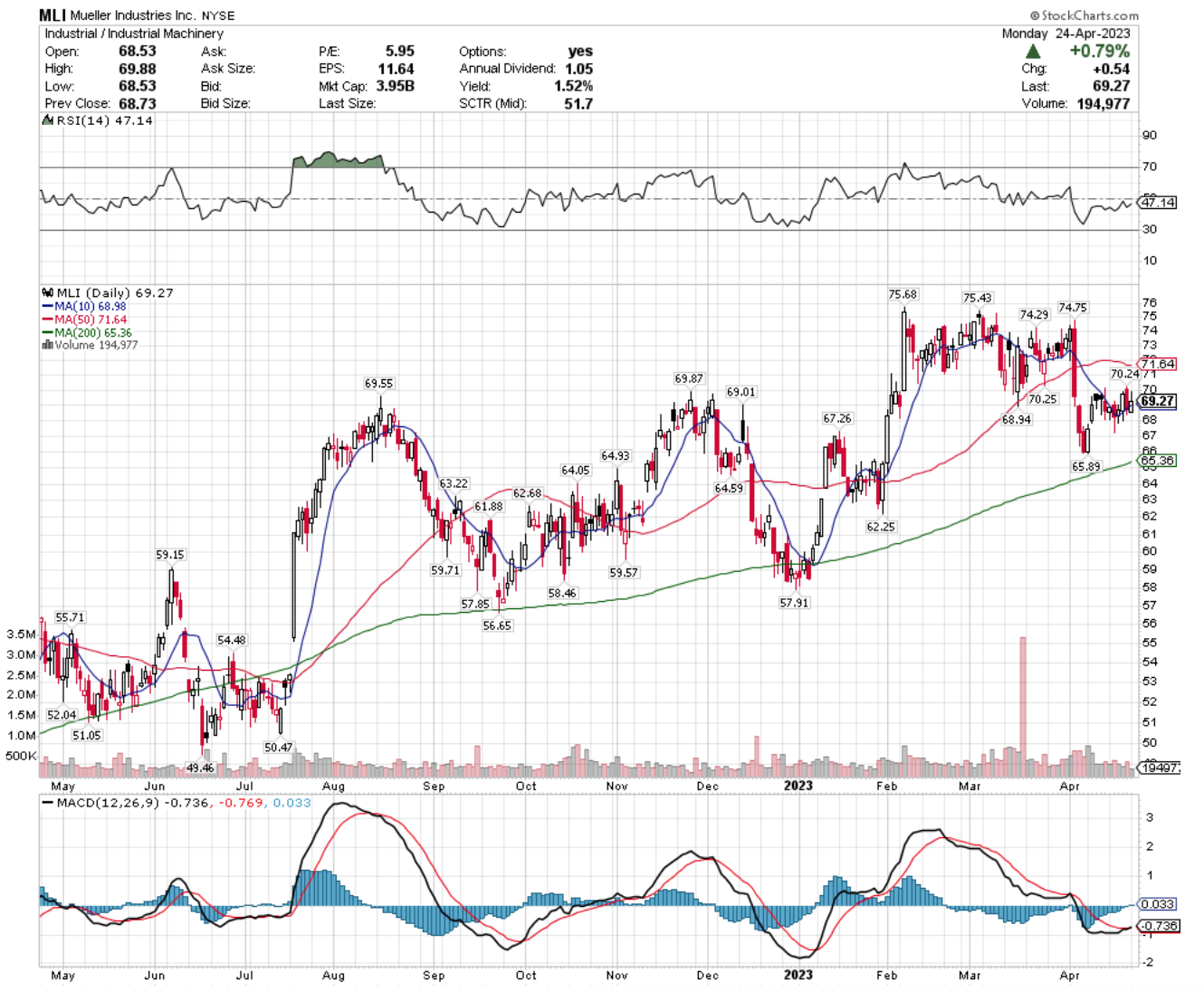Select the High value 69.88
1204x992 pixels.
click(138, 69)
